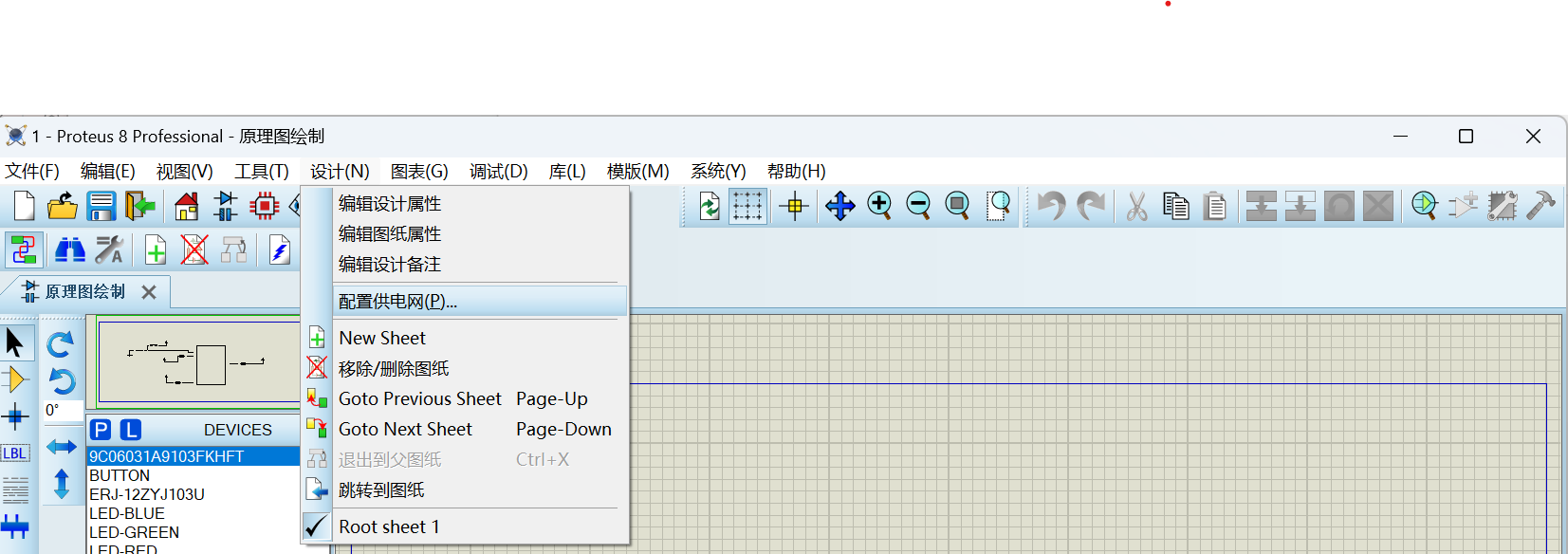Viewport: 1568px width, 554px height.
Task: Click the Pick Parts from Libraries magnifier icon
Action: click(1424, 205)
